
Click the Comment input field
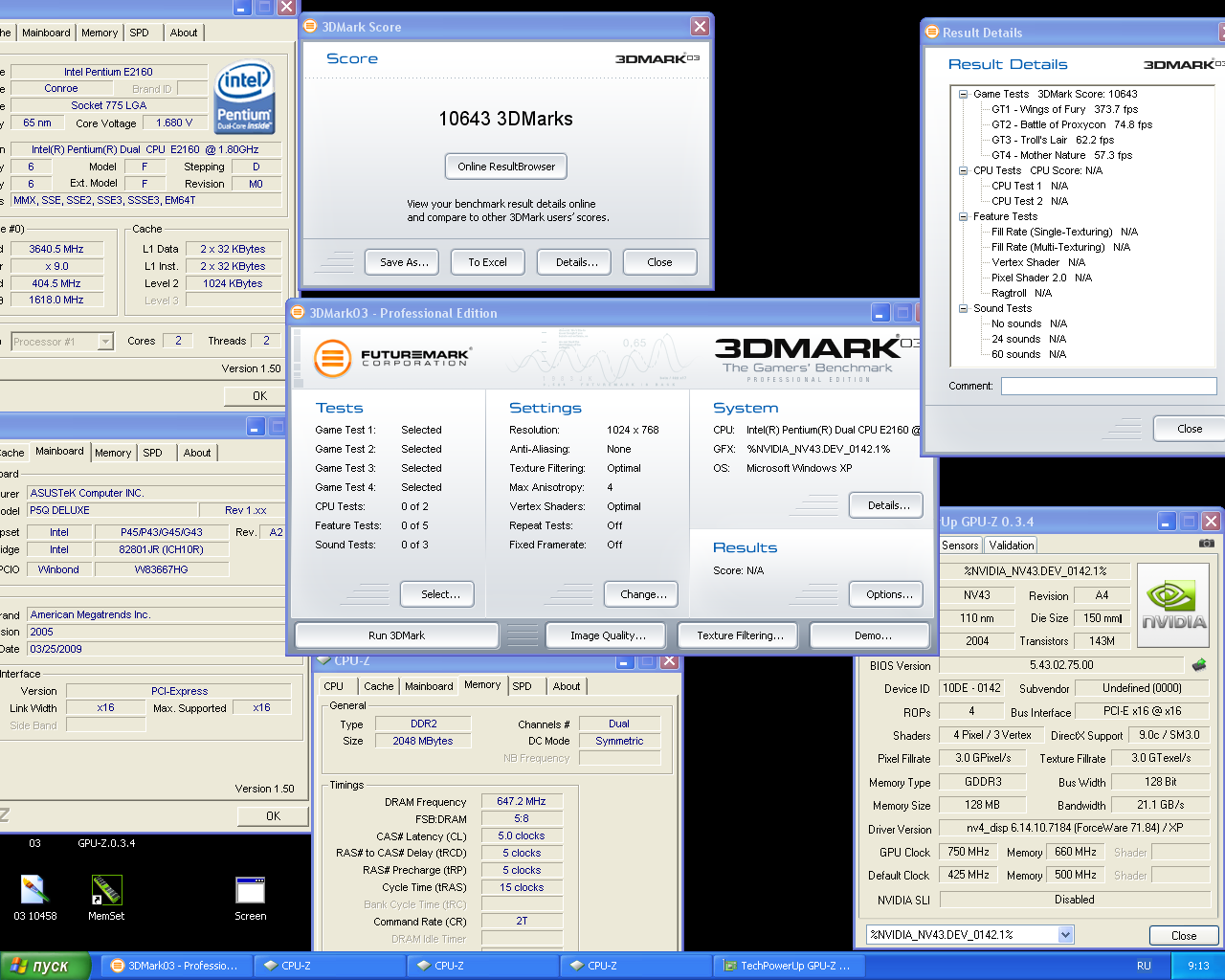(1108, 386)
